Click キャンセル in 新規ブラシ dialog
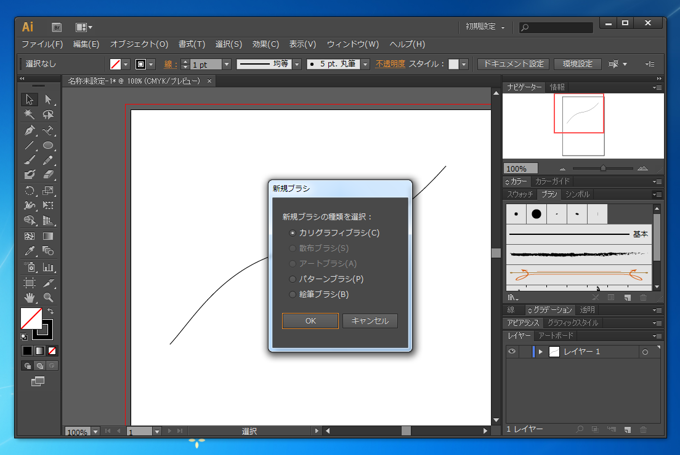The image size is (680, 455). [370, 321]
